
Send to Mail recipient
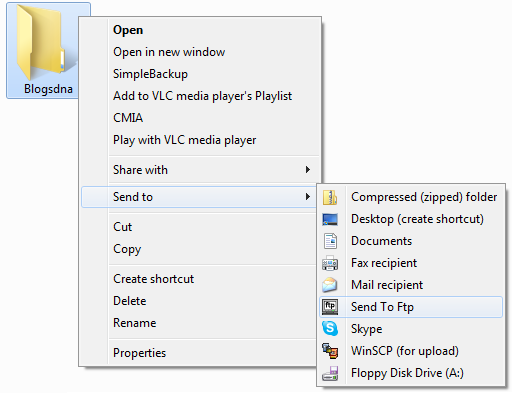tap(411, 285)
